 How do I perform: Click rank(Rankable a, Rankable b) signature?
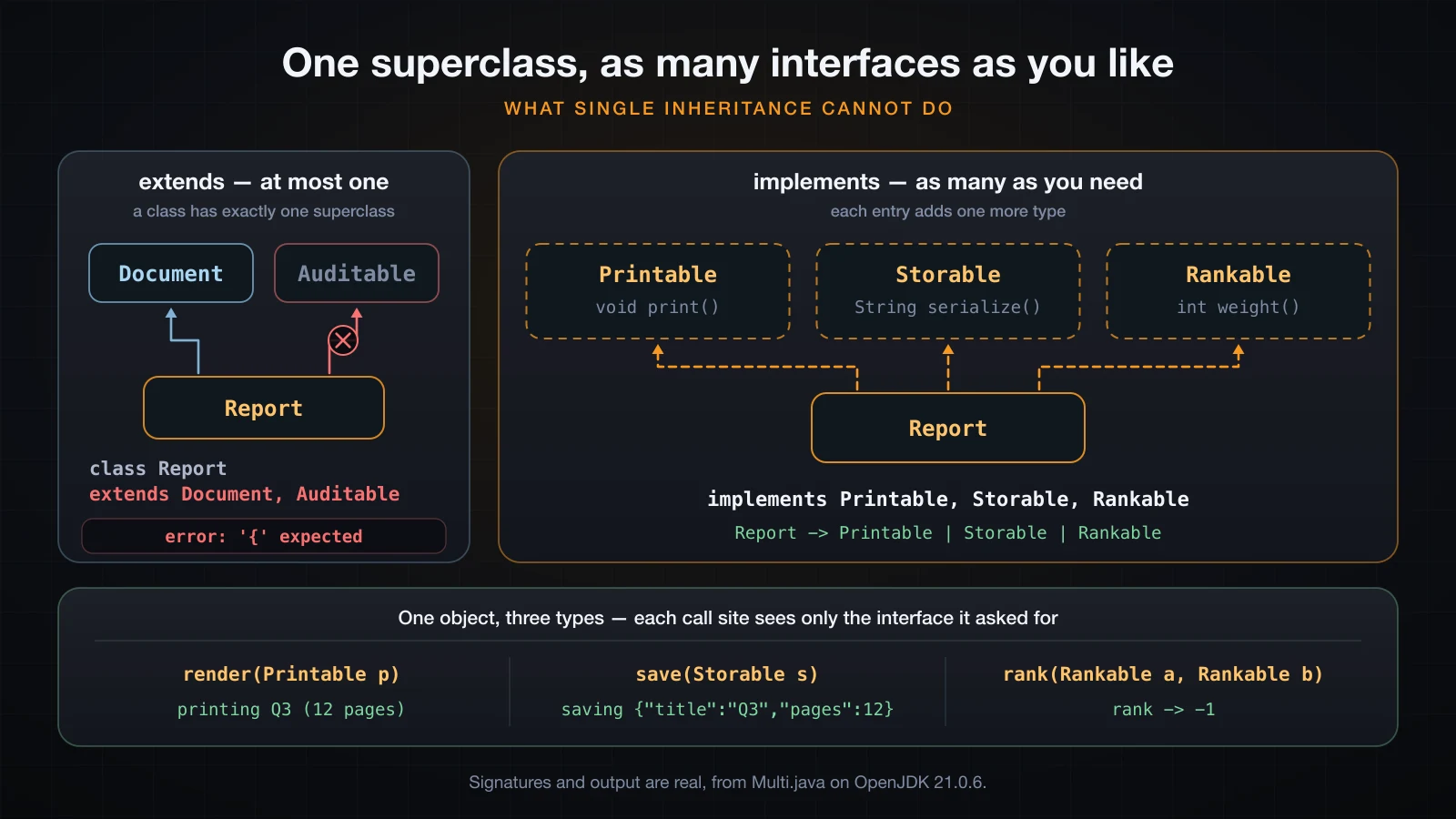tap(1163, 674)
